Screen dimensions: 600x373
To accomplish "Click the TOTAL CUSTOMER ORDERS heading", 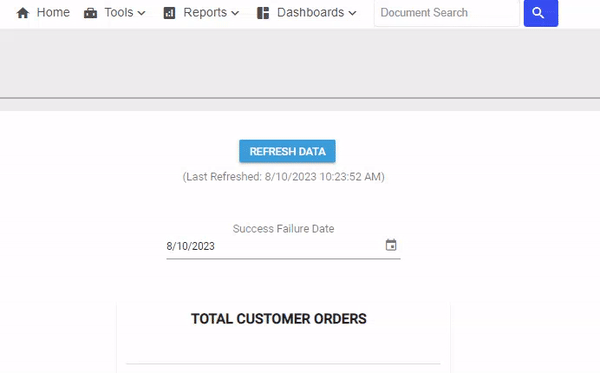I will tap(279, 319).
